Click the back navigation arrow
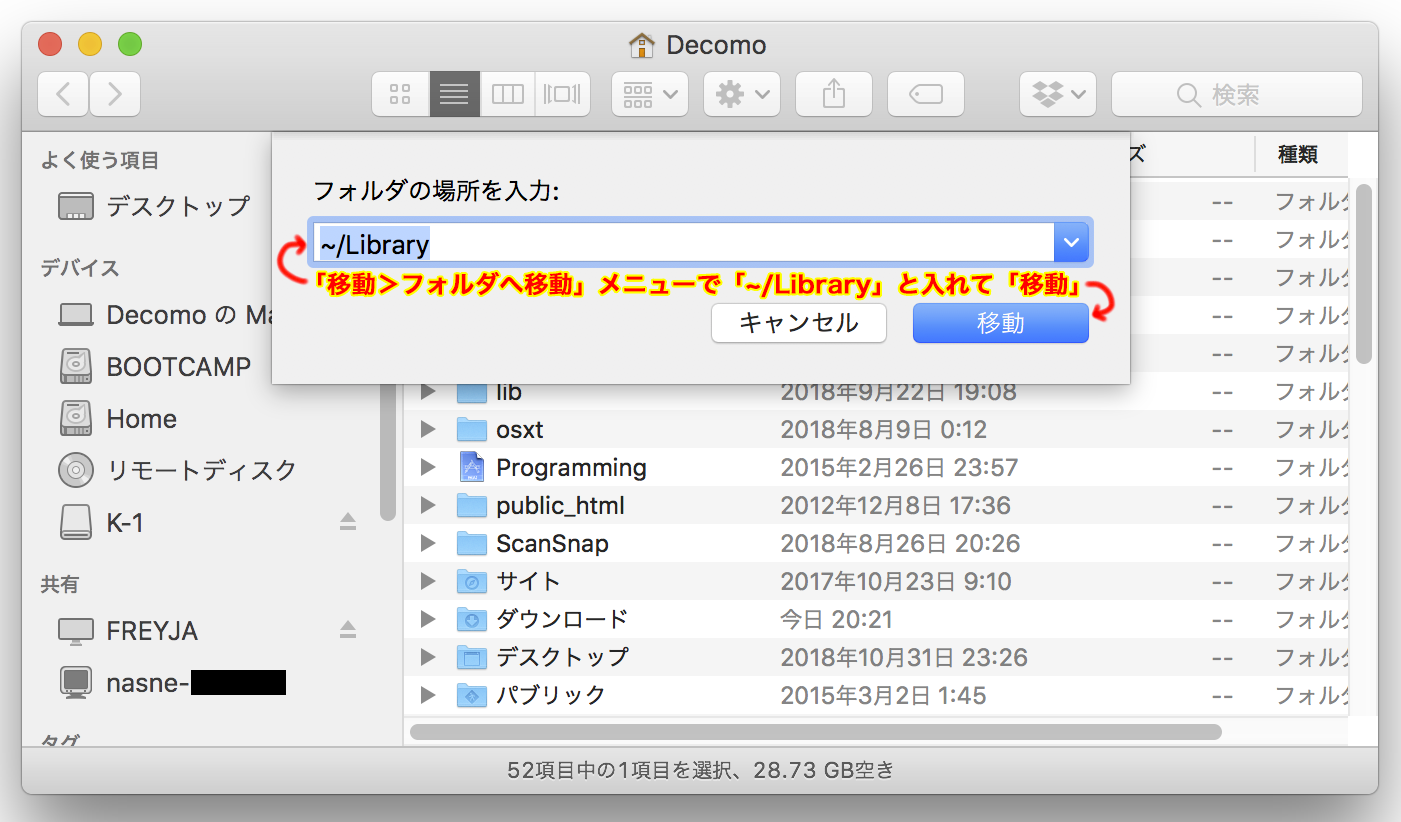The width and height of the screenshot is (1401, 822). point(63,95)
